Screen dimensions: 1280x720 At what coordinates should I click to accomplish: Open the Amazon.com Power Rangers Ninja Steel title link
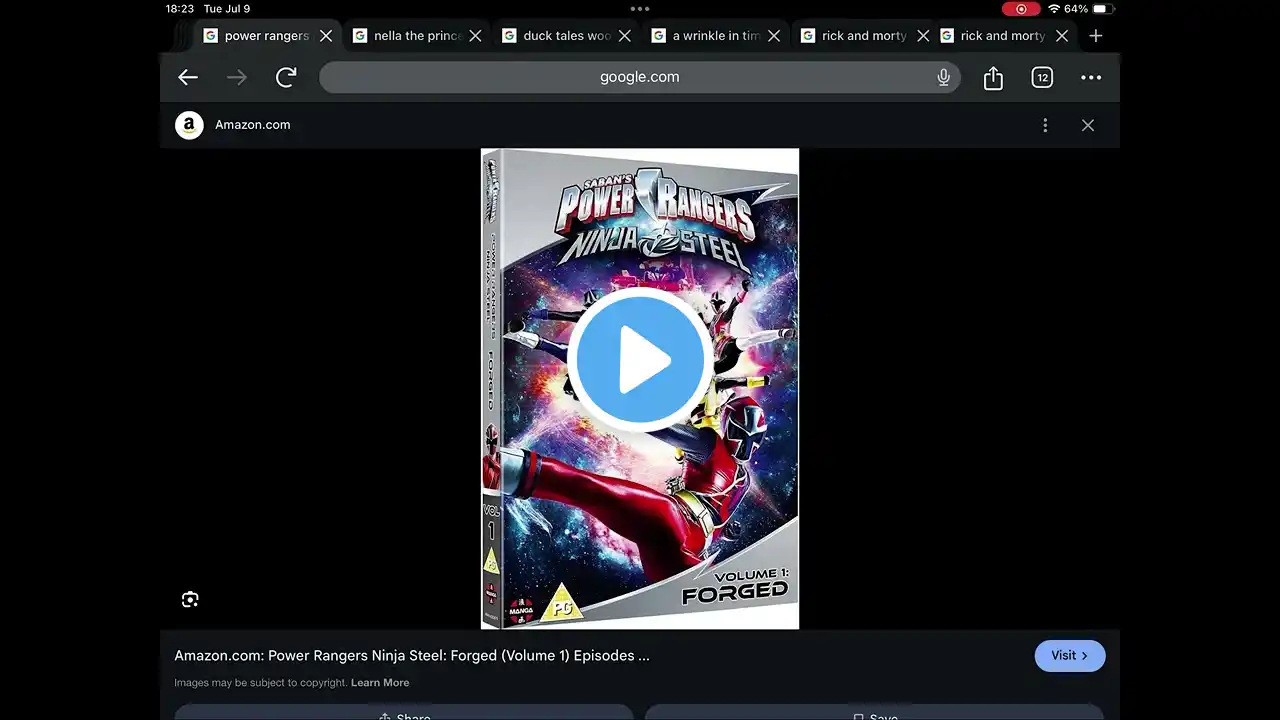412,656
